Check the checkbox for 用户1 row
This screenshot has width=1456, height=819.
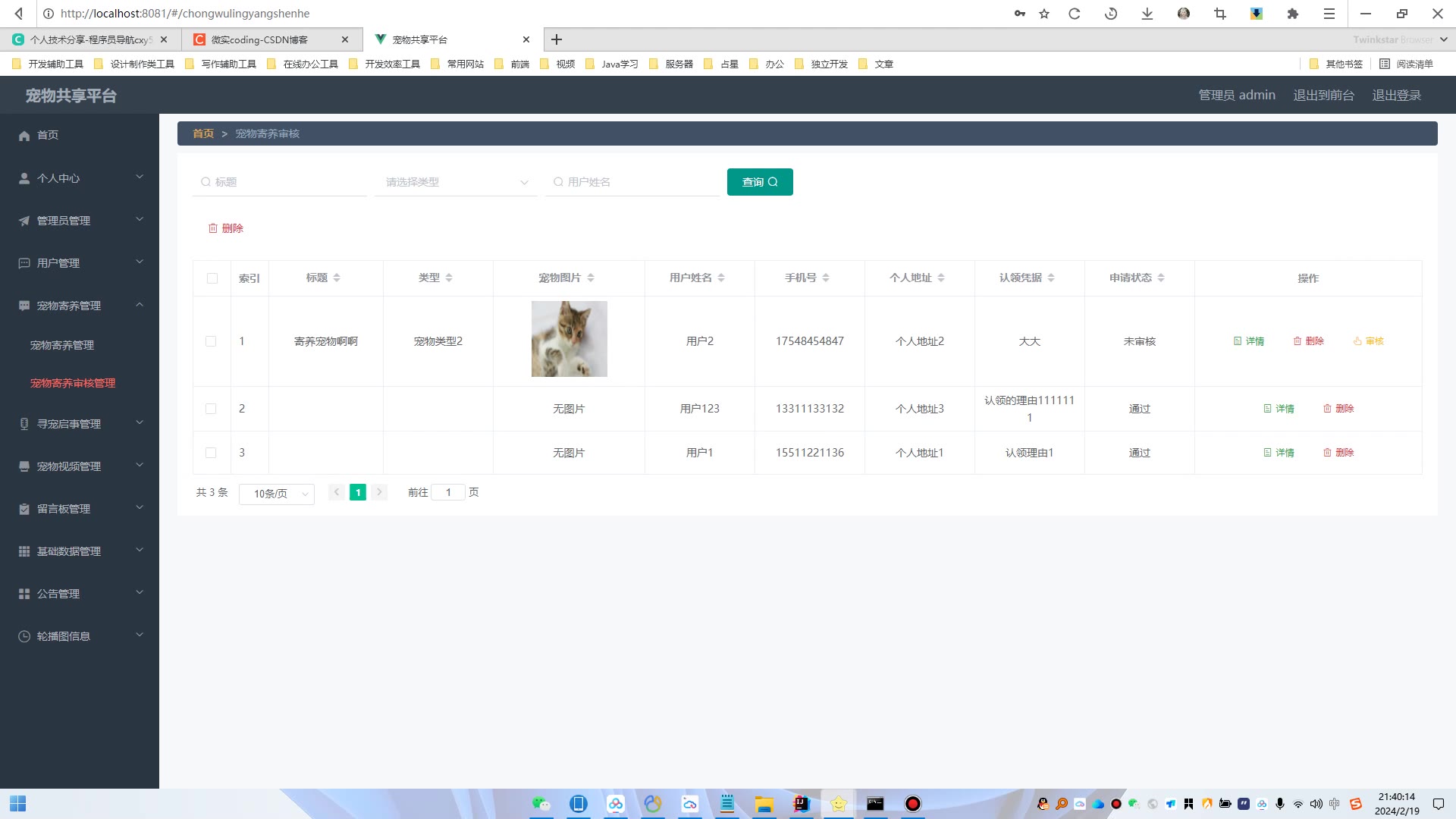[x=211, y=453]
